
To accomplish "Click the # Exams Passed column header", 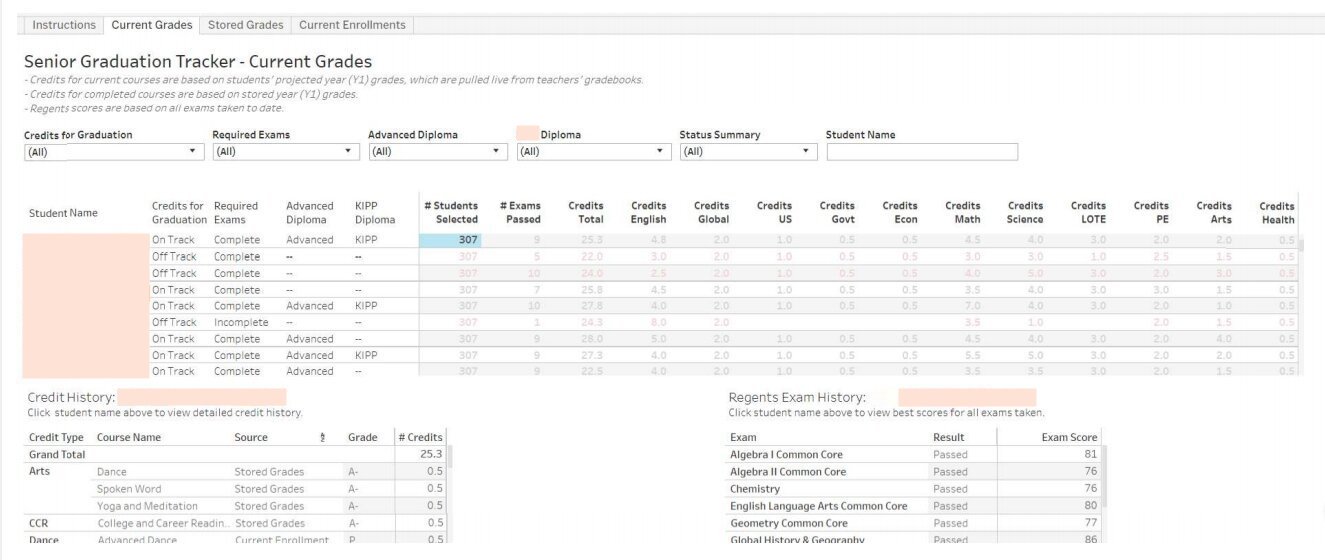I will [x=520, y=213].
